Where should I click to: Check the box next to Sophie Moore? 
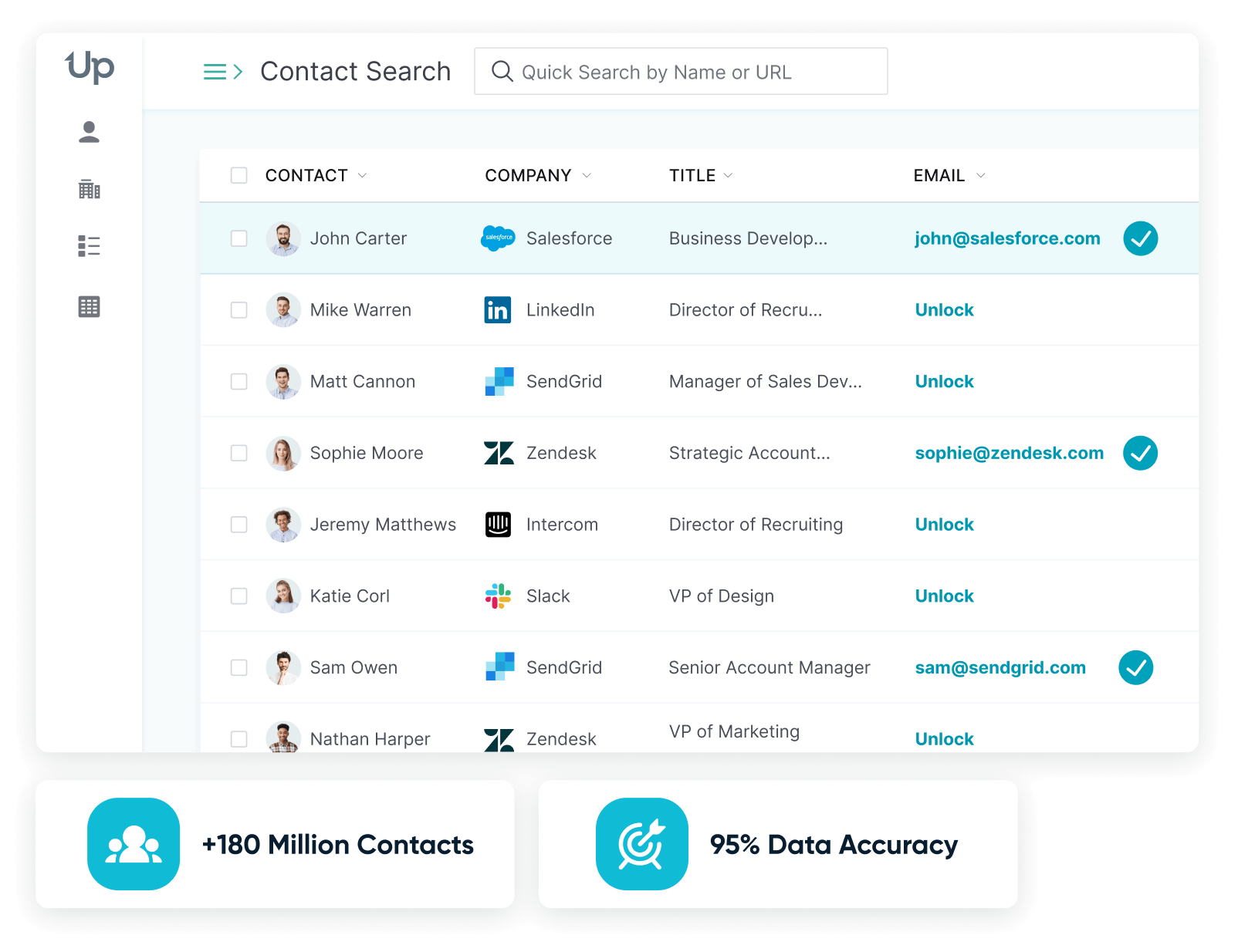[x=239, y=453]
